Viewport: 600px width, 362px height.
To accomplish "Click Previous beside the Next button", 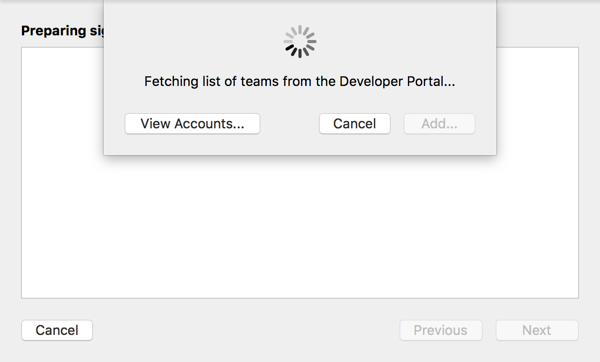I will [441, 330].
